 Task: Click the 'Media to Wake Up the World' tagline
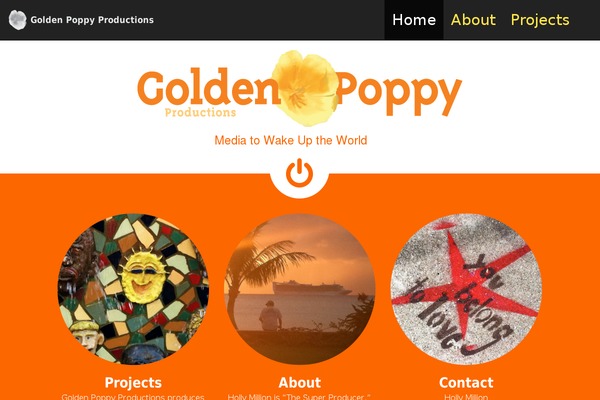(x=291, y=140)
